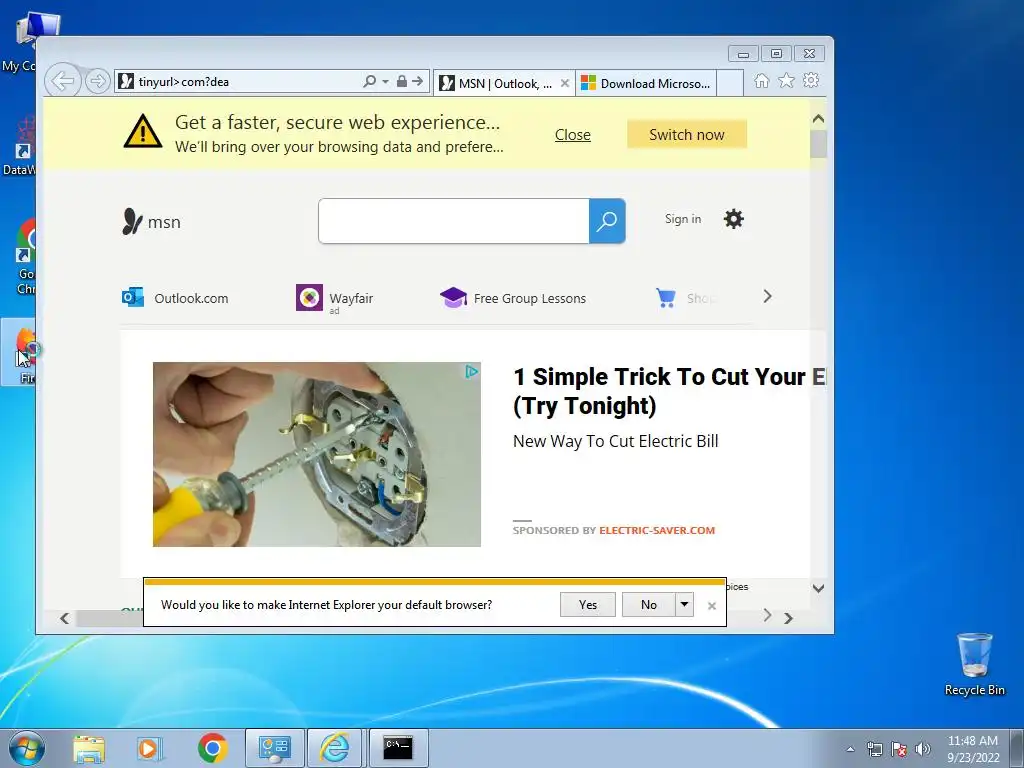Image resolution: width=1024 pixels, height=768 pixels.
Task: Click the ELECTRIC-SAVER.COM sponsor link
Action: pos(657,530)
